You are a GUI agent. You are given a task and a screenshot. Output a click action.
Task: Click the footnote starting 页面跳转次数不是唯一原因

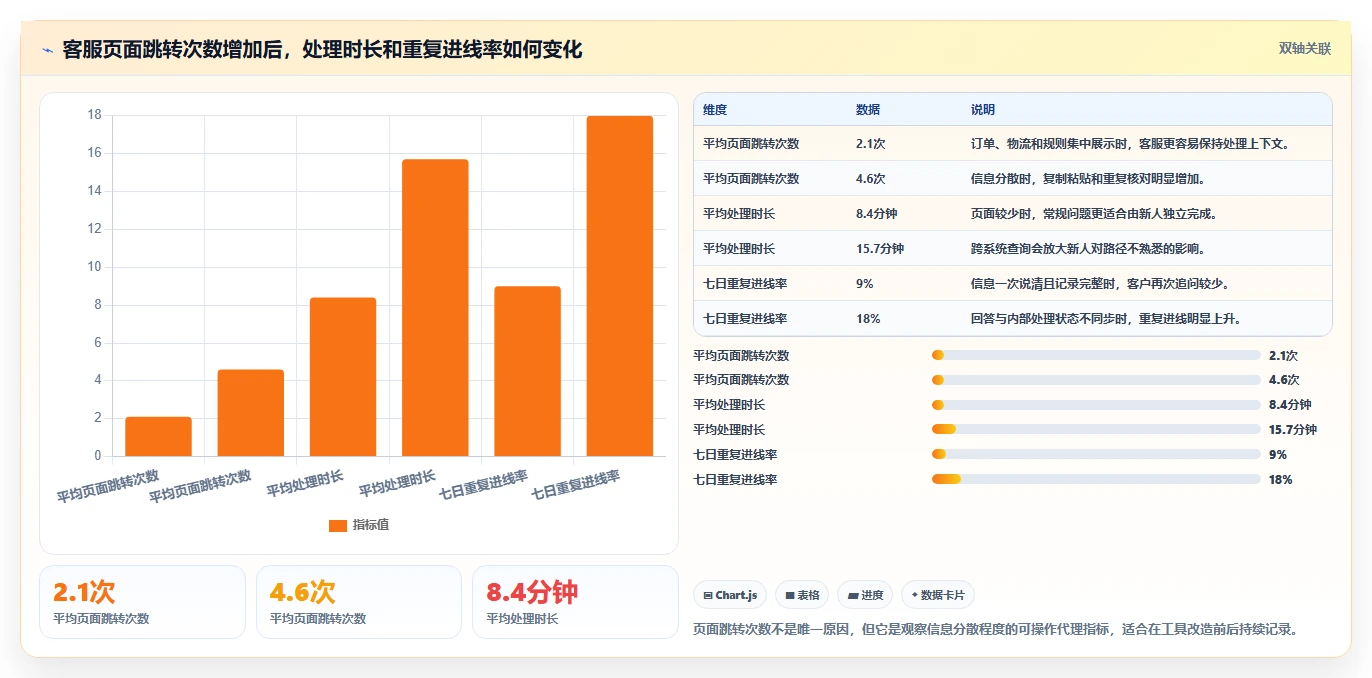(x=996, y=630)
